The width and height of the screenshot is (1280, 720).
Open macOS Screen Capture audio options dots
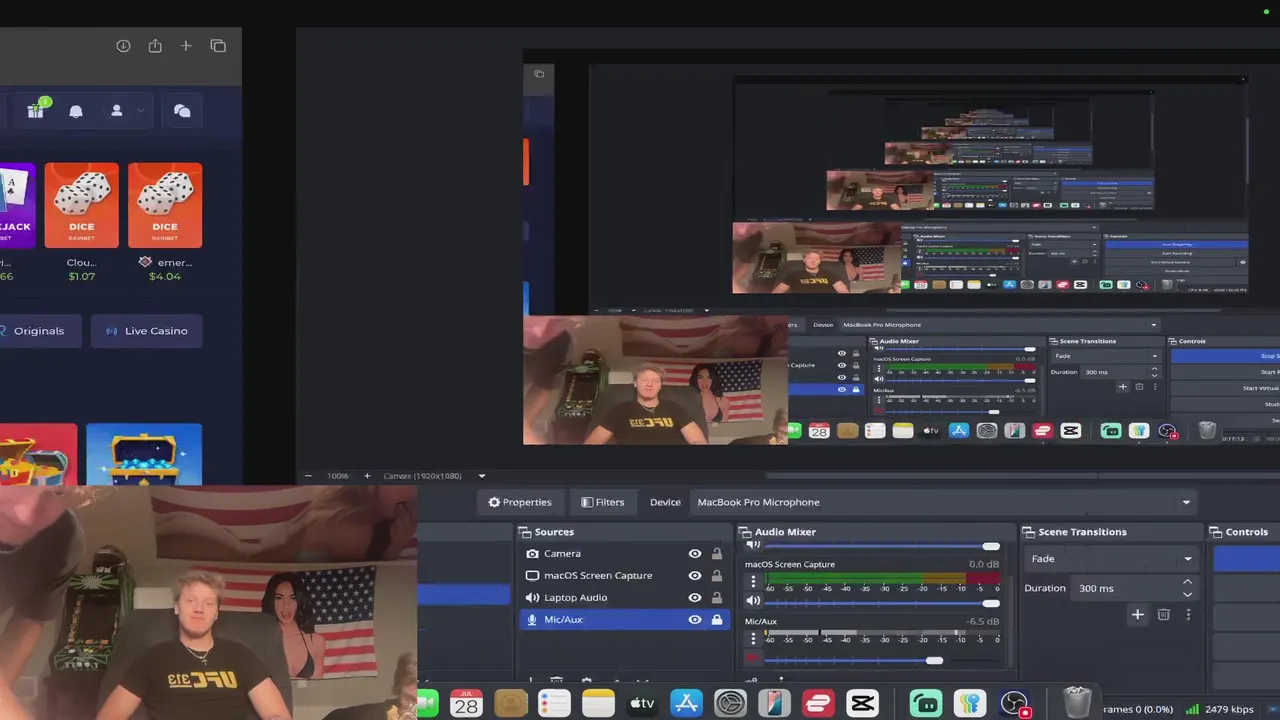point(753,581)
